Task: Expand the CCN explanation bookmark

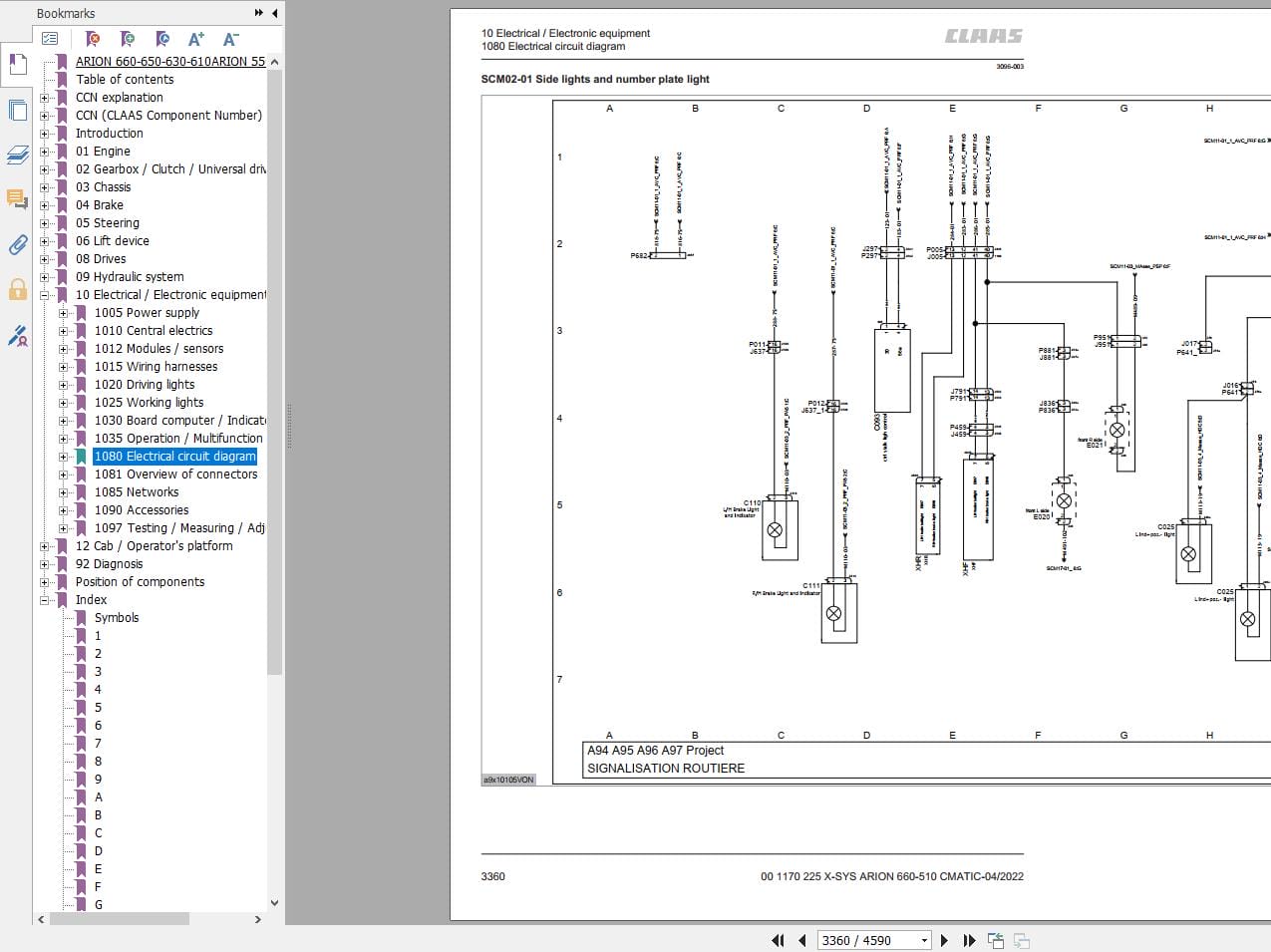Action: [44, 98]
